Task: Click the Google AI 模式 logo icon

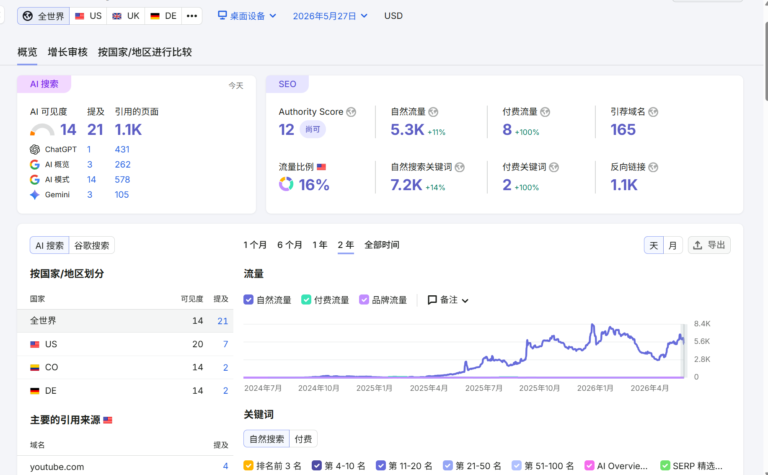Action: pyautogui.click(x=35, y=180)
